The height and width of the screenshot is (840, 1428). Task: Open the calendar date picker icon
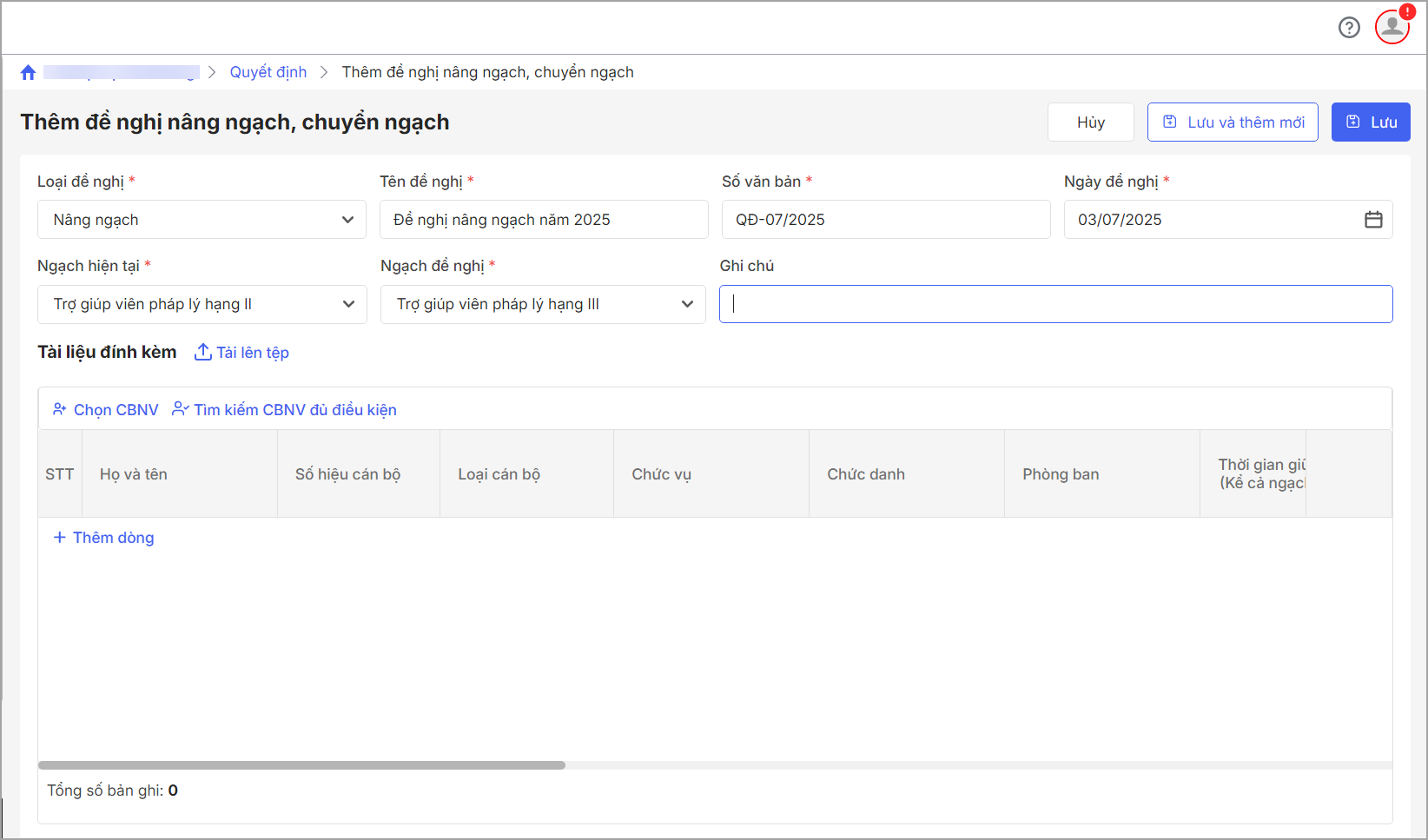(x=1373, y=220)
